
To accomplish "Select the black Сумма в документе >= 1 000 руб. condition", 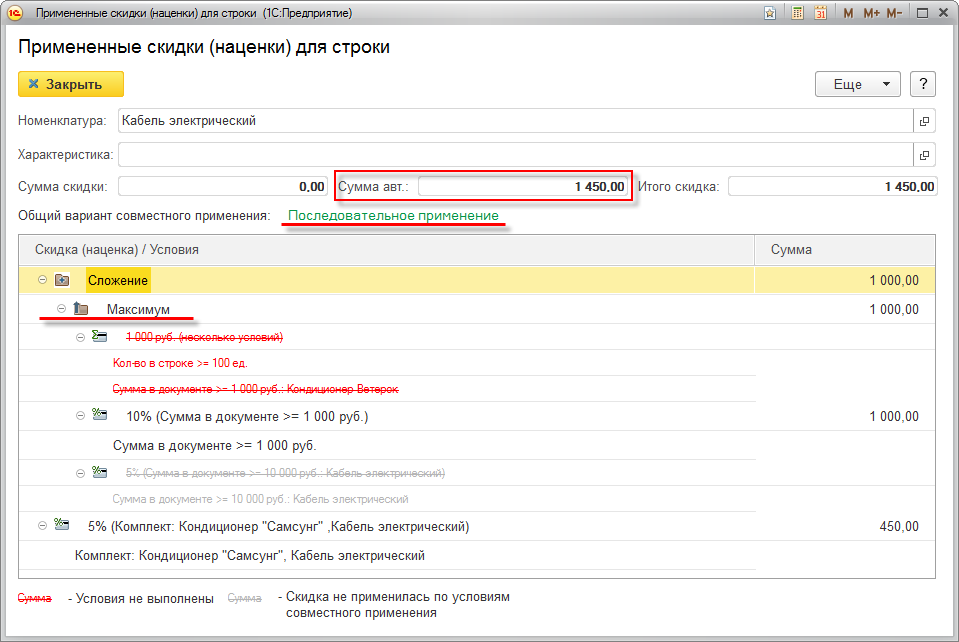I will coord(215,446).
